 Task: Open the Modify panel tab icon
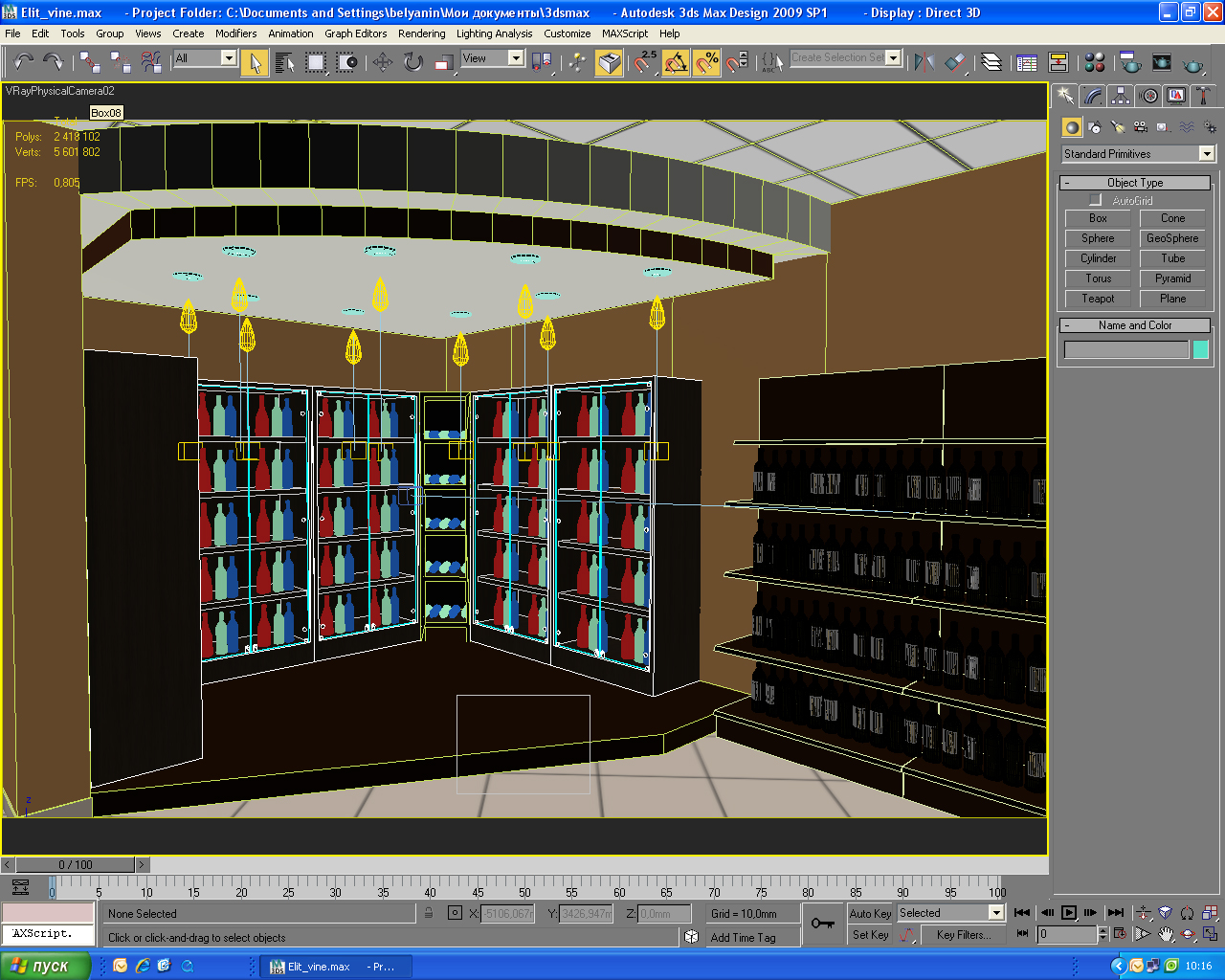coord(1093,96)
